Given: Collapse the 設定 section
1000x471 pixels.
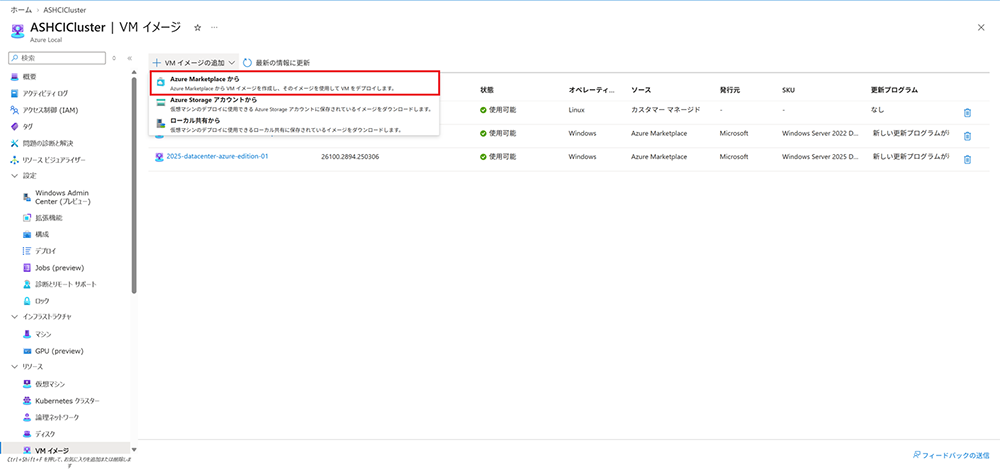Looking at the screenshot, I should (15, 176).
